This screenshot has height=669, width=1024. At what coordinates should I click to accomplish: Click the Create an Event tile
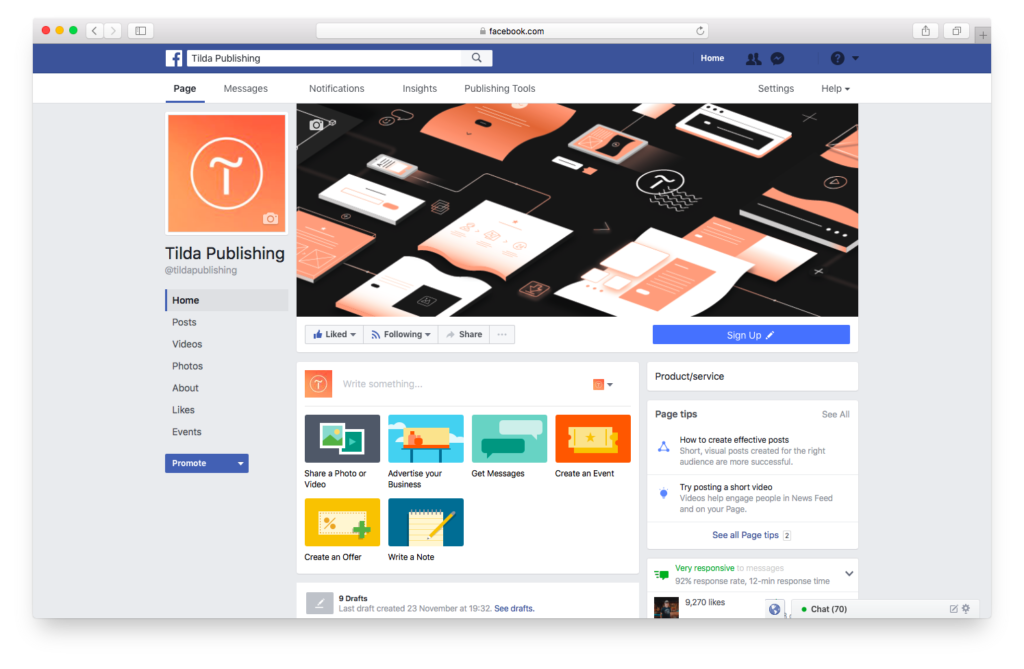[x=593, y=447]
